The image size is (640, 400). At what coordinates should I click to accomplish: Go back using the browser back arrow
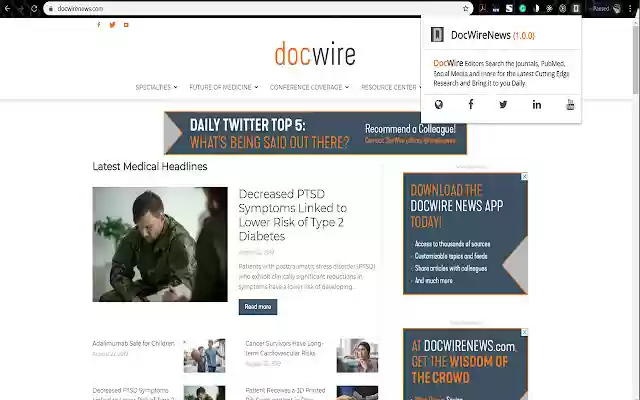(7, 9)
